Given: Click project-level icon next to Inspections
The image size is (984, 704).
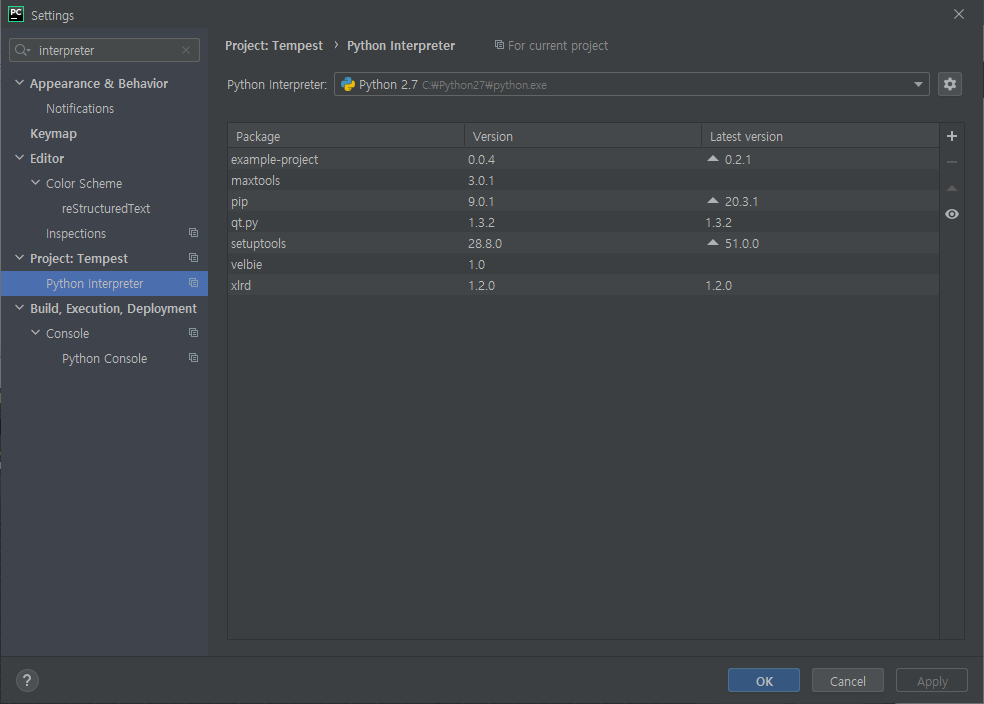Looking at the screenshot, I should coord(193,233).
